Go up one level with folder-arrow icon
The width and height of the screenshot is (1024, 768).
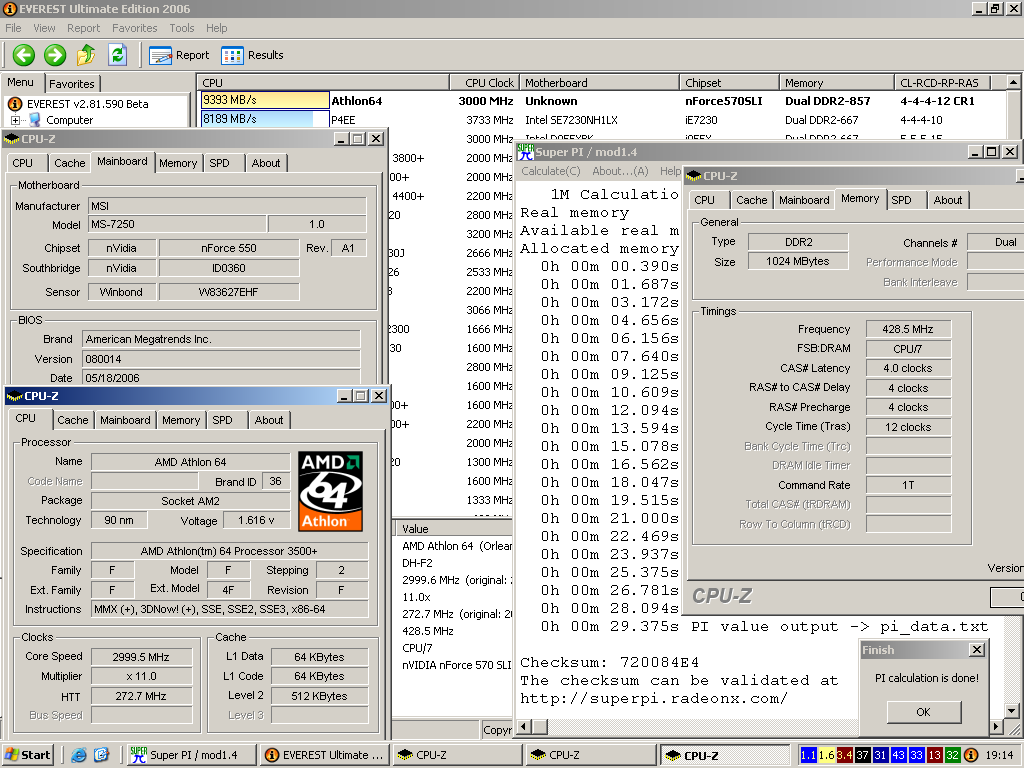[x=86, y=56]
